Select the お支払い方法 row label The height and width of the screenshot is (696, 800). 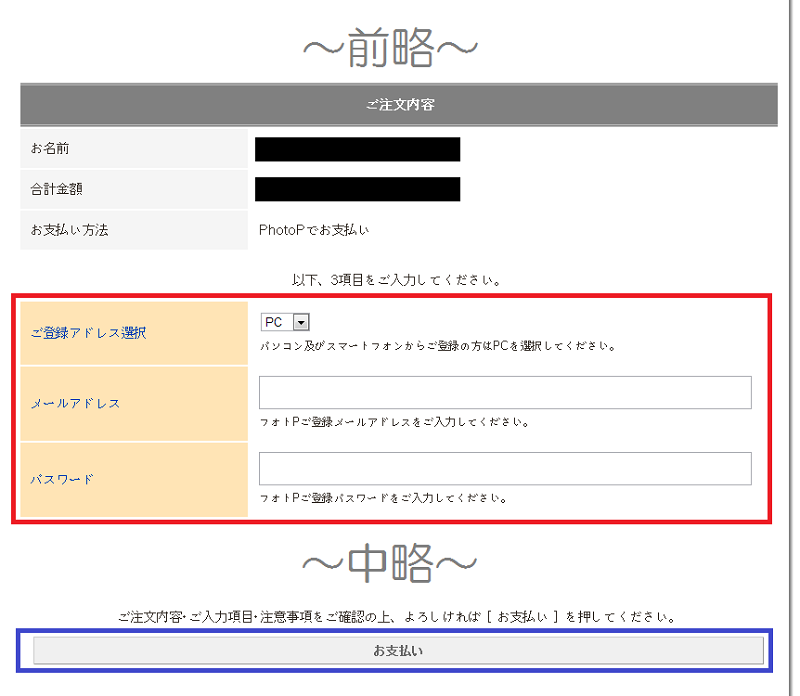pos(69,230)
